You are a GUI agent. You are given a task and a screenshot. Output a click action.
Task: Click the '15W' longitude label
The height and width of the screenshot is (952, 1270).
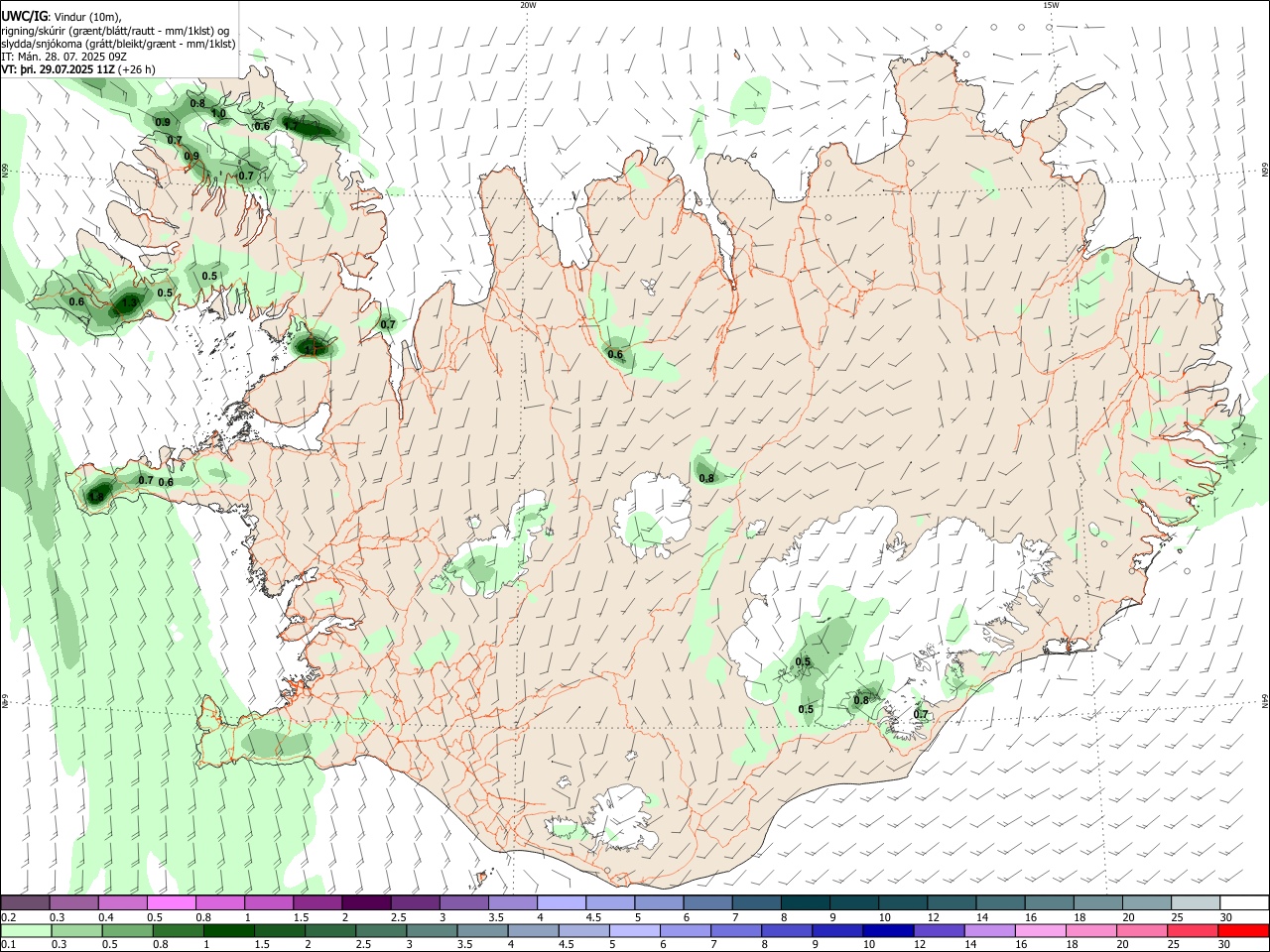coord(1050,5)
